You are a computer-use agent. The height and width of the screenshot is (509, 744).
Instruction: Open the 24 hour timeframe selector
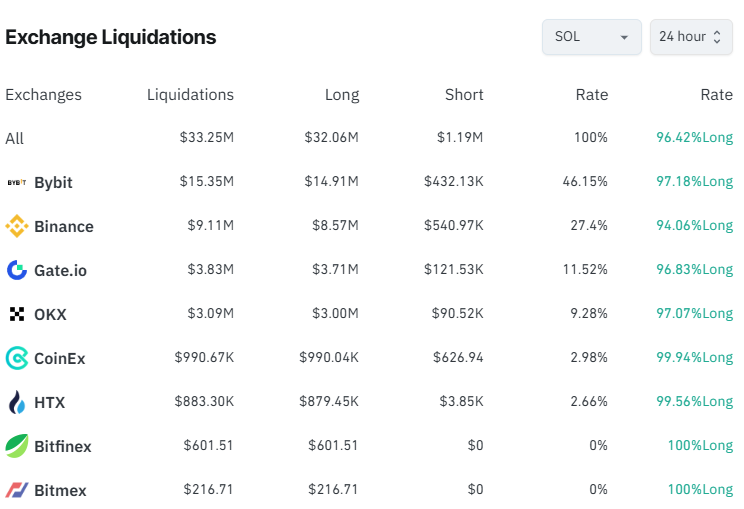tap(690, 37)
